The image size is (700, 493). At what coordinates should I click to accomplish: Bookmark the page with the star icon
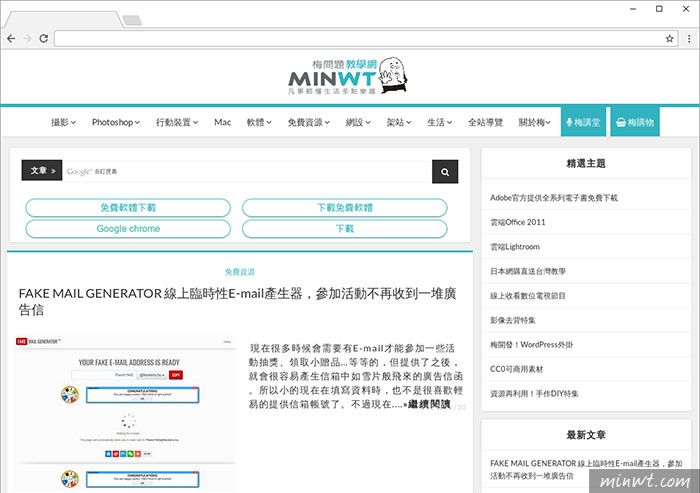[669, 38]
